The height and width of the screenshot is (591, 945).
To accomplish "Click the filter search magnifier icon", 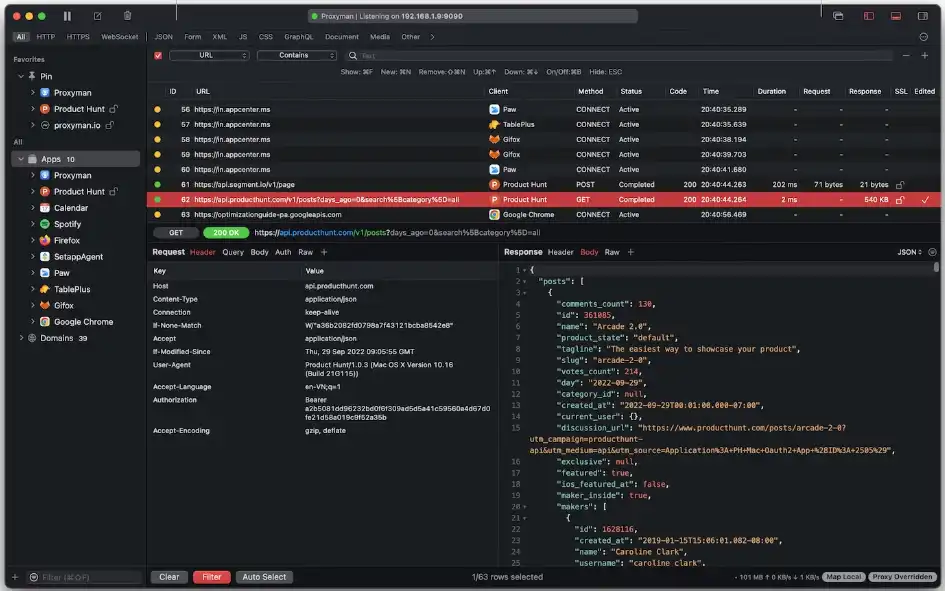I will click(353, 55).
